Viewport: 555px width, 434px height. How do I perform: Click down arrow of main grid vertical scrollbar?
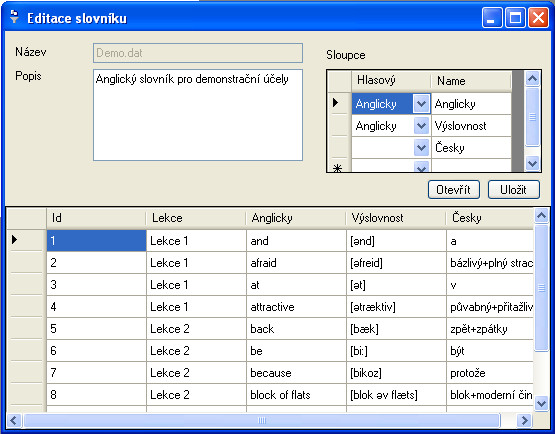pyautogui.click(x=542, y=404)
